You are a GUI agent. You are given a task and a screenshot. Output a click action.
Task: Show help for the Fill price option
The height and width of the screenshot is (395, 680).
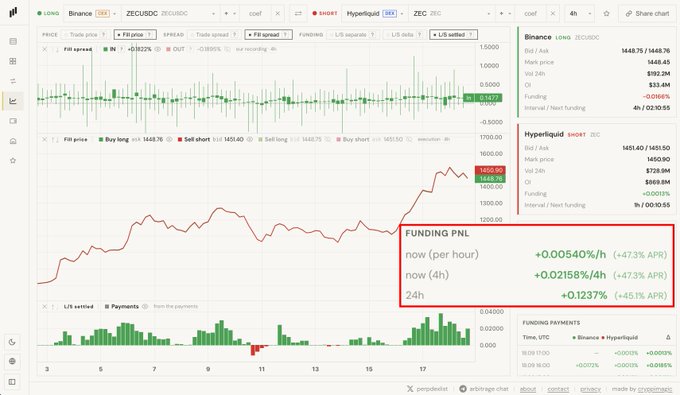[x=149, y=35]
